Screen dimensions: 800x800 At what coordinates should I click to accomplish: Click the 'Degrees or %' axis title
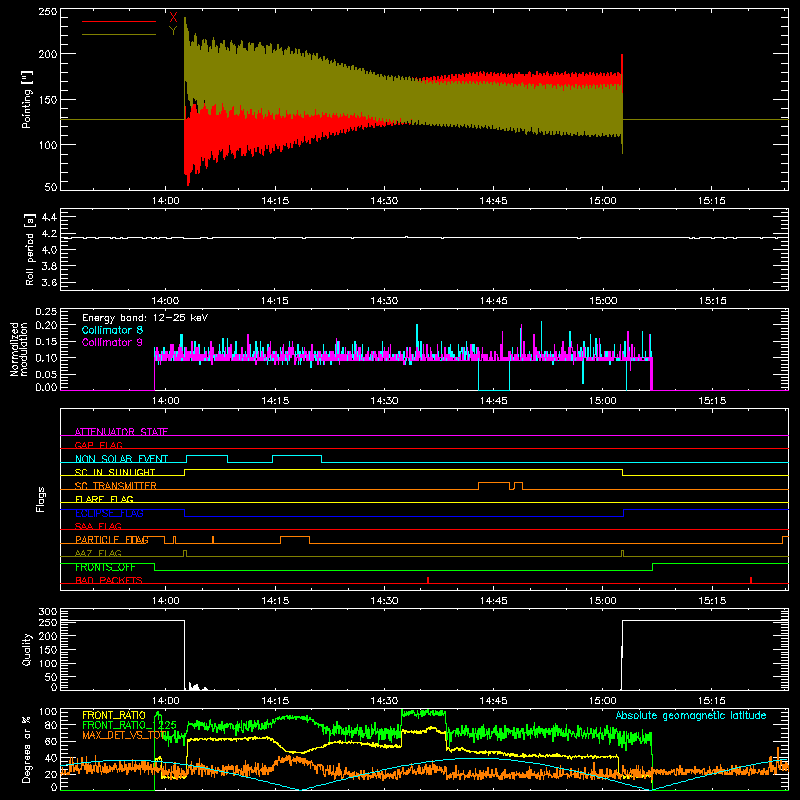click(x=27, y=749)
